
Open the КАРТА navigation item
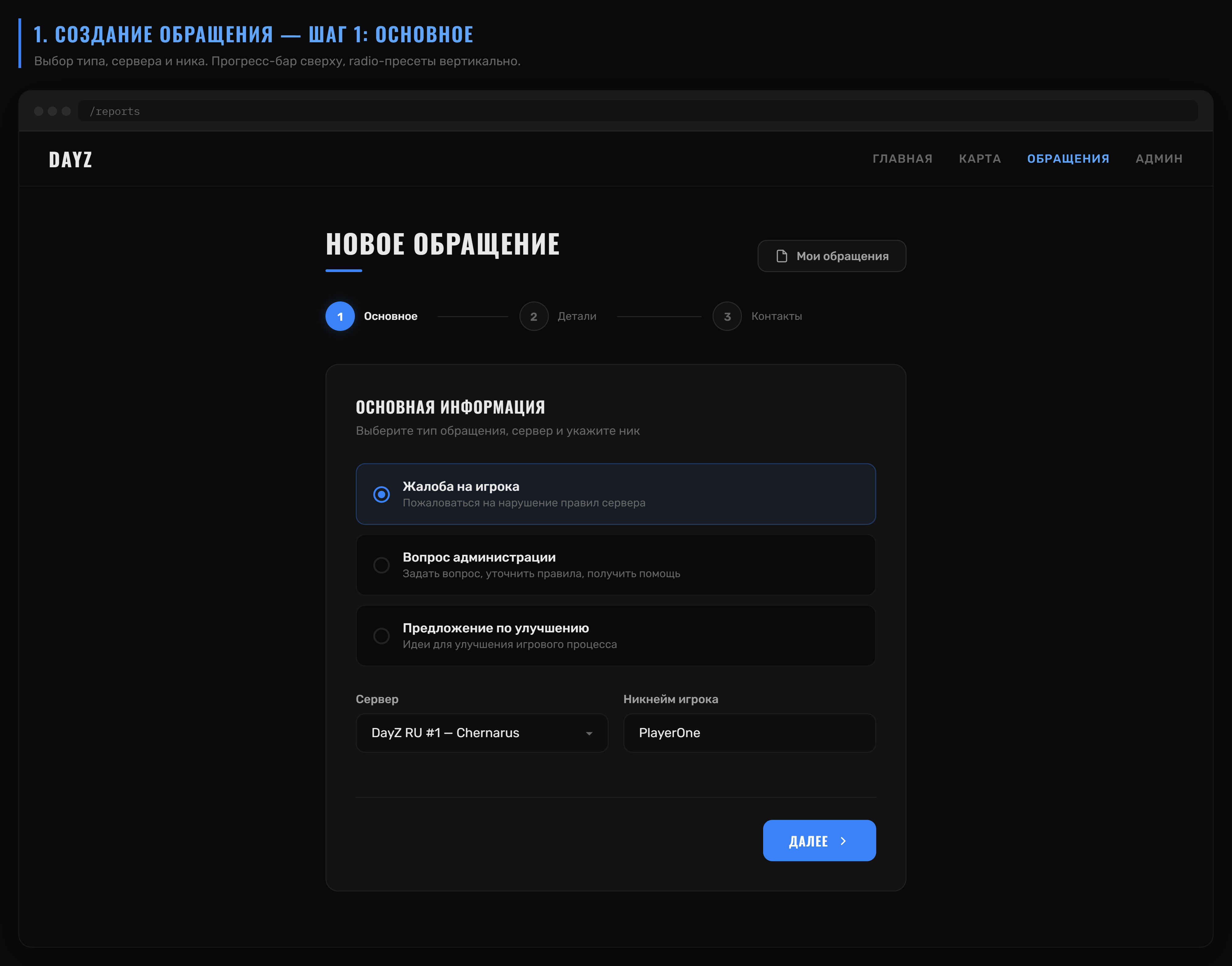pos(980,159)
